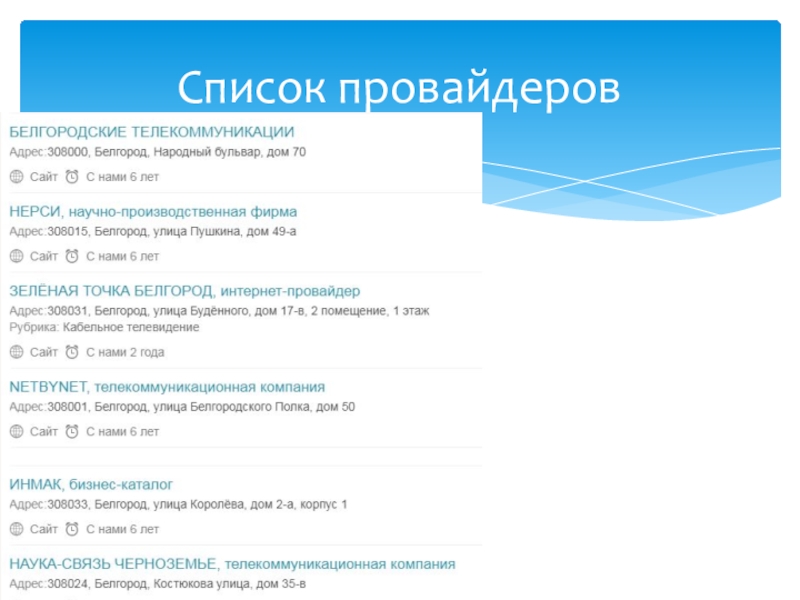The width and height of the screenshot is (800, 600).
Task: Select address Костюкова улица, дом 35-в
Action: 230,584
